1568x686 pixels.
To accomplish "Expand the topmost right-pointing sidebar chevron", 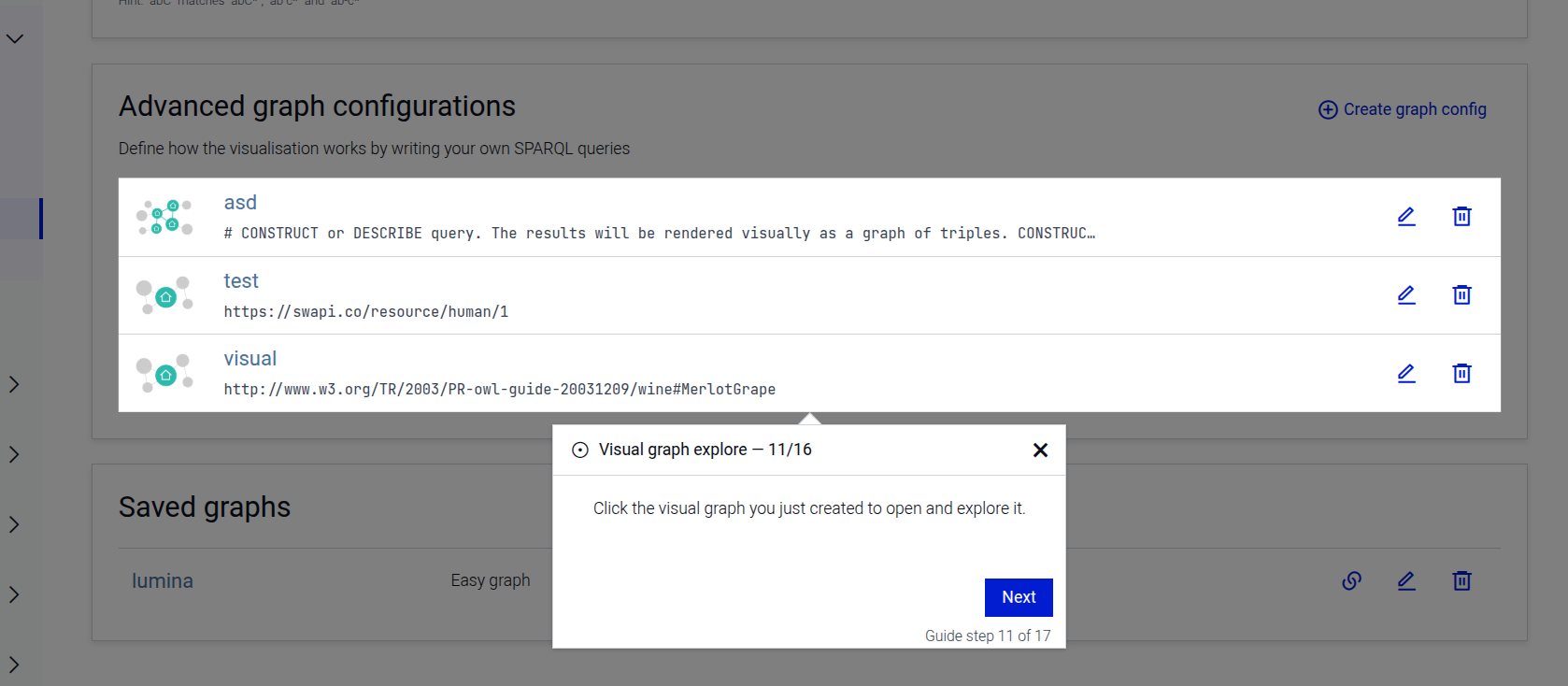I will click(x=14, y=384).
